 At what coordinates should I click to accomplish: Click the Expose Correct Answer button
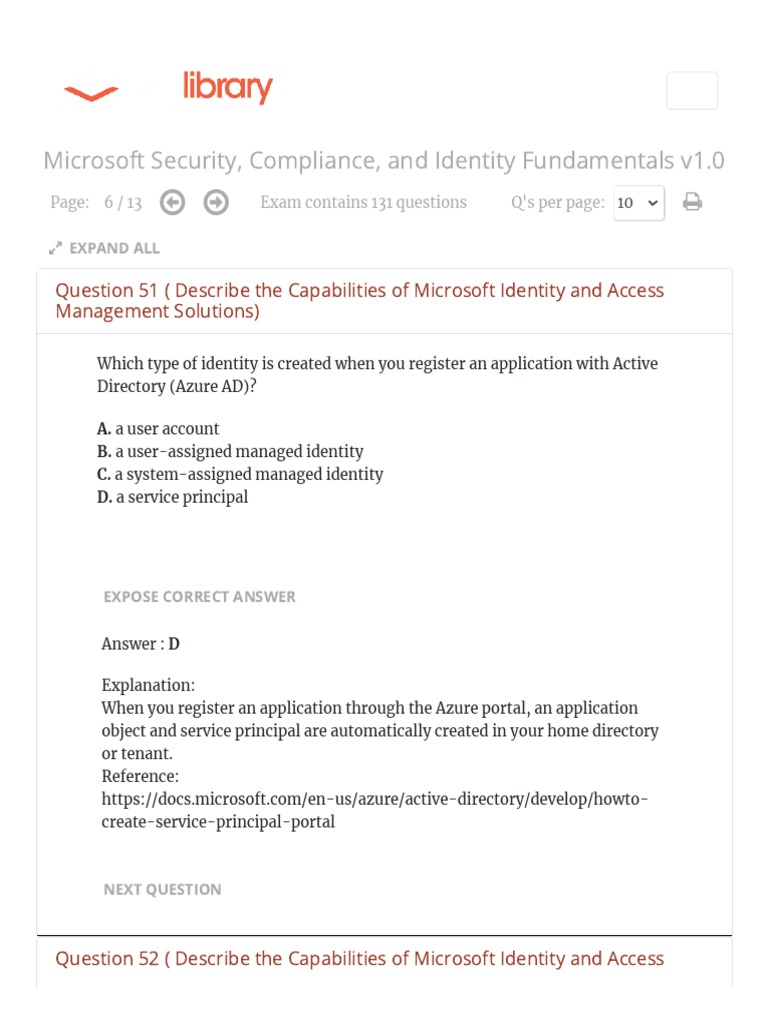pyautogui.click(x=200, y=597)
